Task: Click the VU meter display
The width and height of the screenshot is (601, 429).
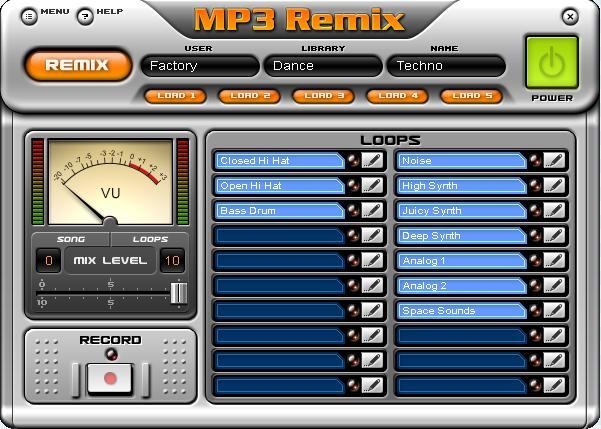Action: [x=110, y=182]
